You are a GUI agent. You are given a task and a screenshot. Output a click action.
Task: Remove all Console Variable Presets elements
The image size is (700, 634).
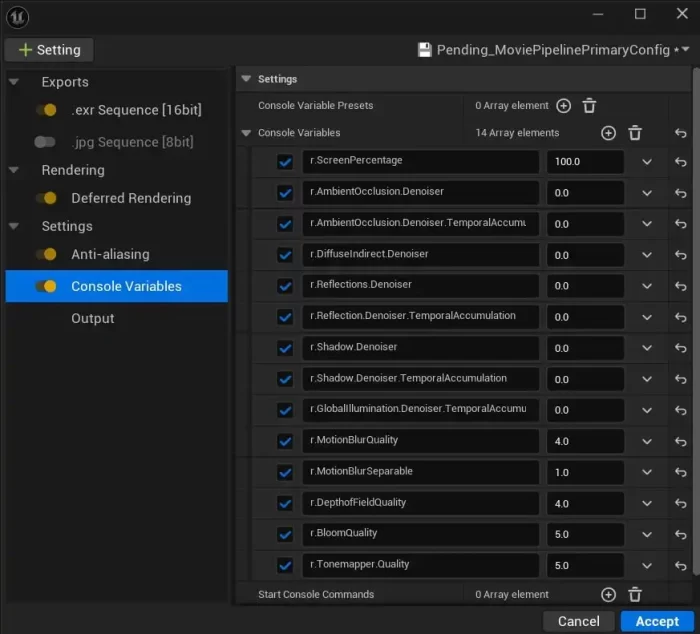tap(590, 106)
